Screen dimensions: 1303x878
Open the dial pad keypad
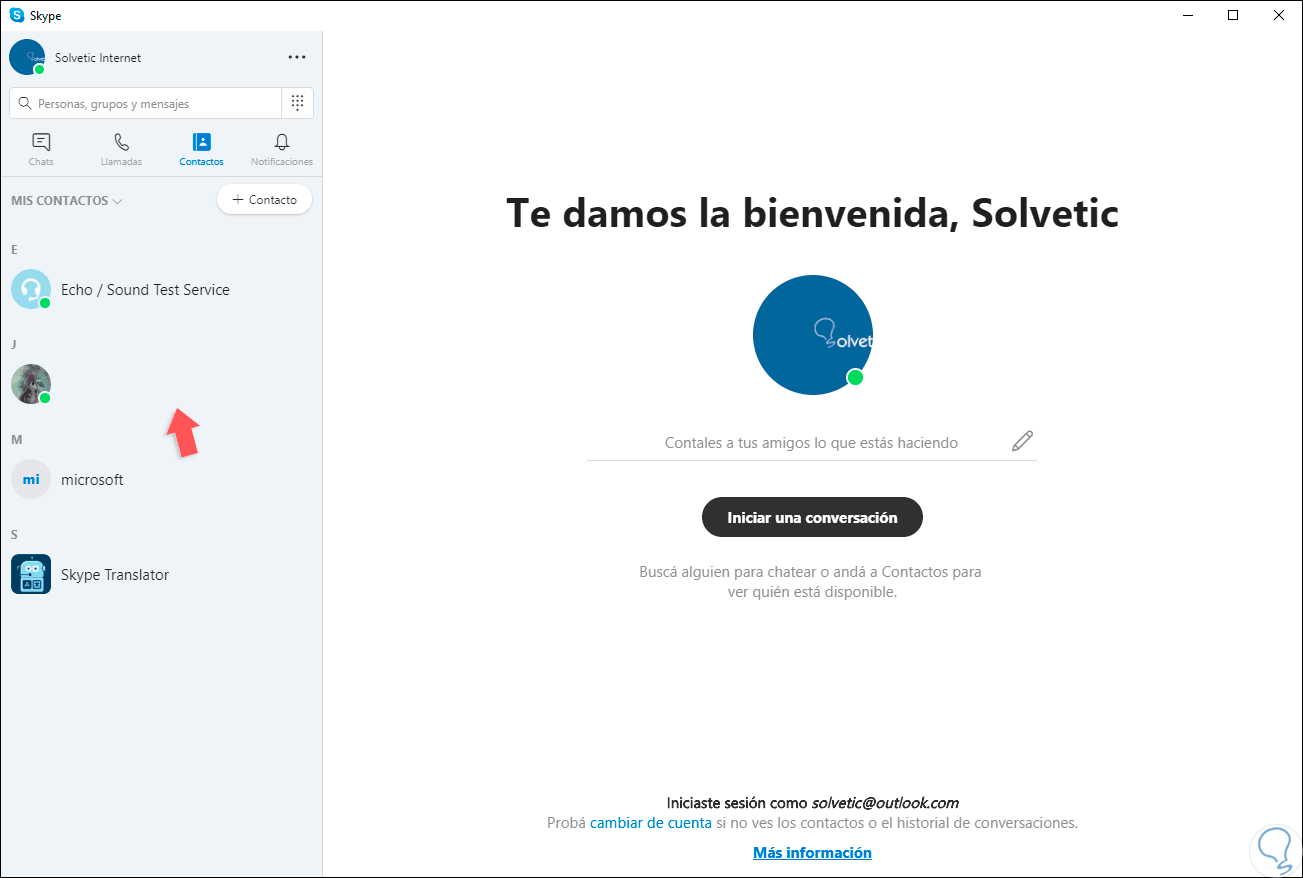[297, 103]
